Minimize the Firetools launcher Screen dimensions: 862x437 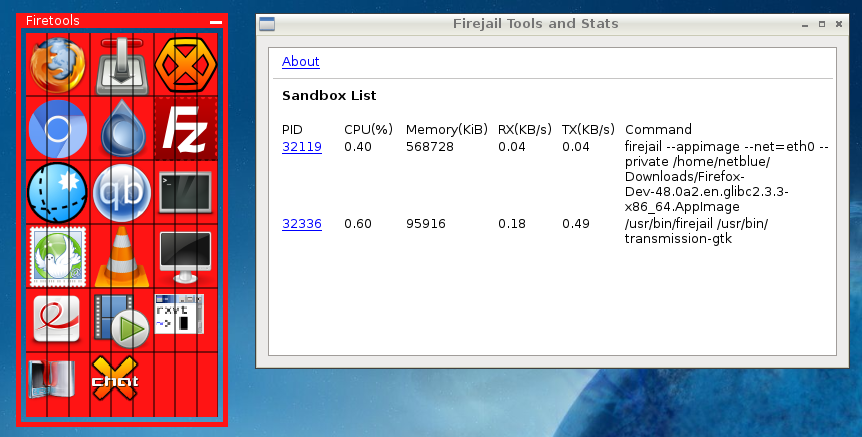[216, 23]
